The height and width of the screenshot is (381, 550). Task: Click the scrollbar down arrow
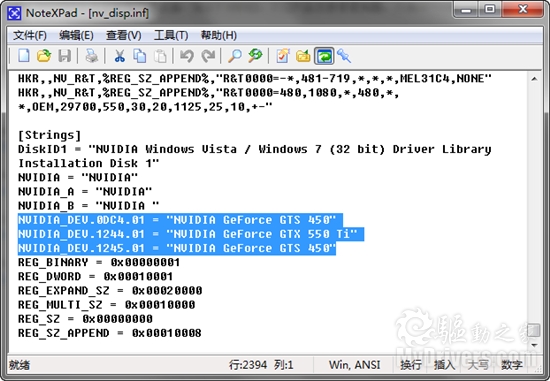point(534,345)
